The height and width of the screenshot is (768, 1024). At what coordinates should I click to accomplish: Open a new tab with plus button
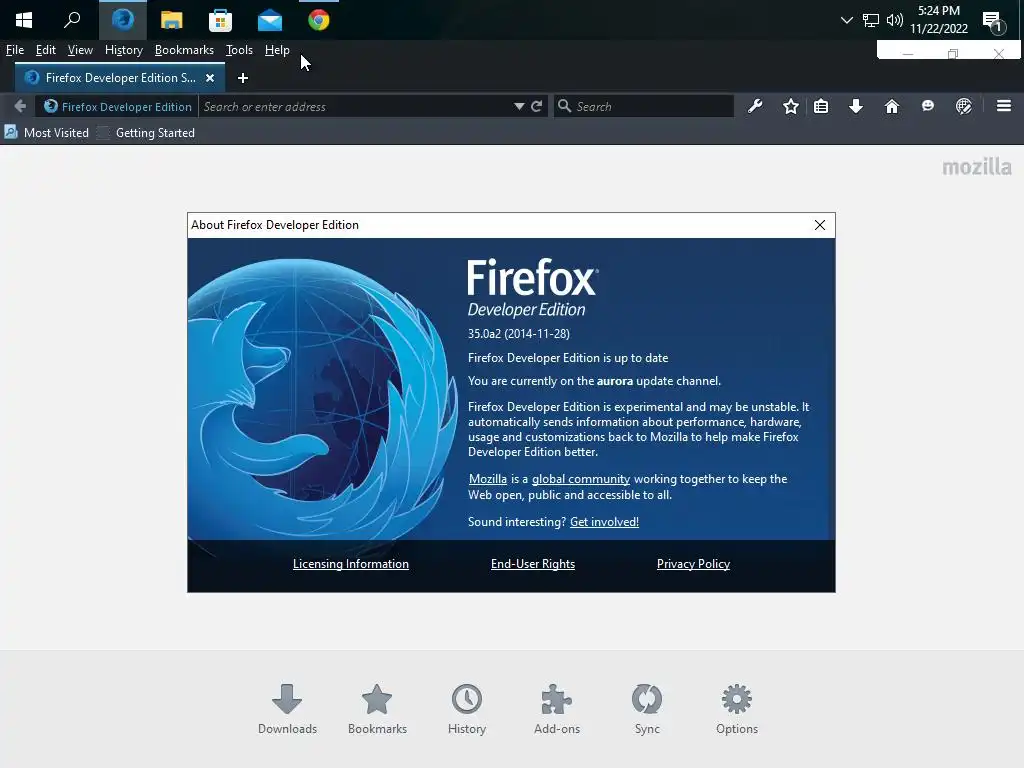pyautogui.click(x=242, y=78)
